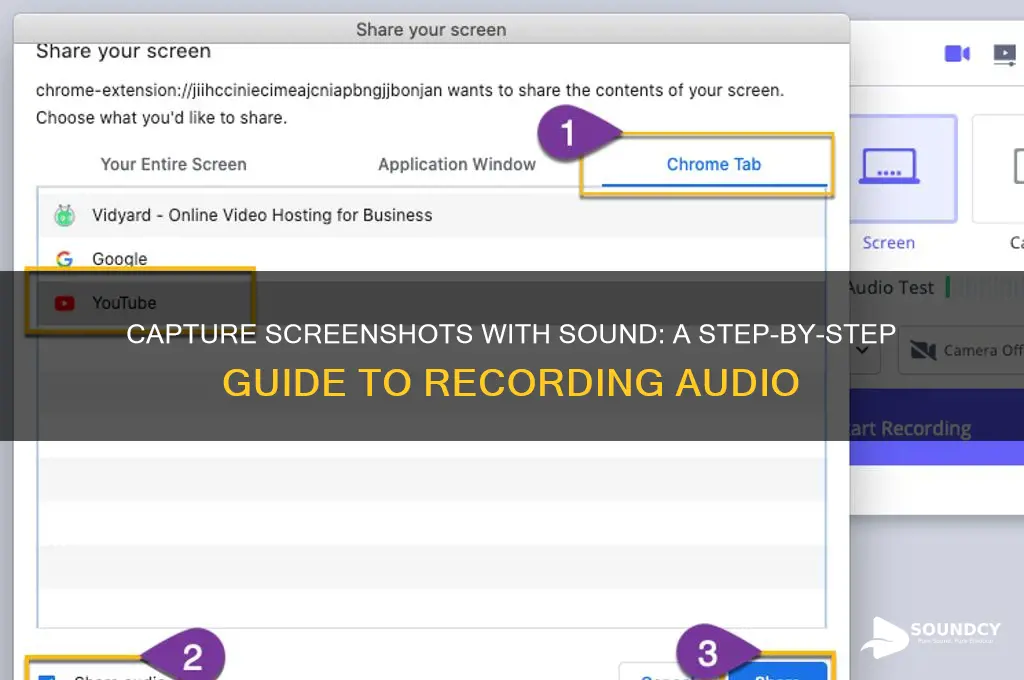
Task: Click the Google G favicon
Action: 64,259
